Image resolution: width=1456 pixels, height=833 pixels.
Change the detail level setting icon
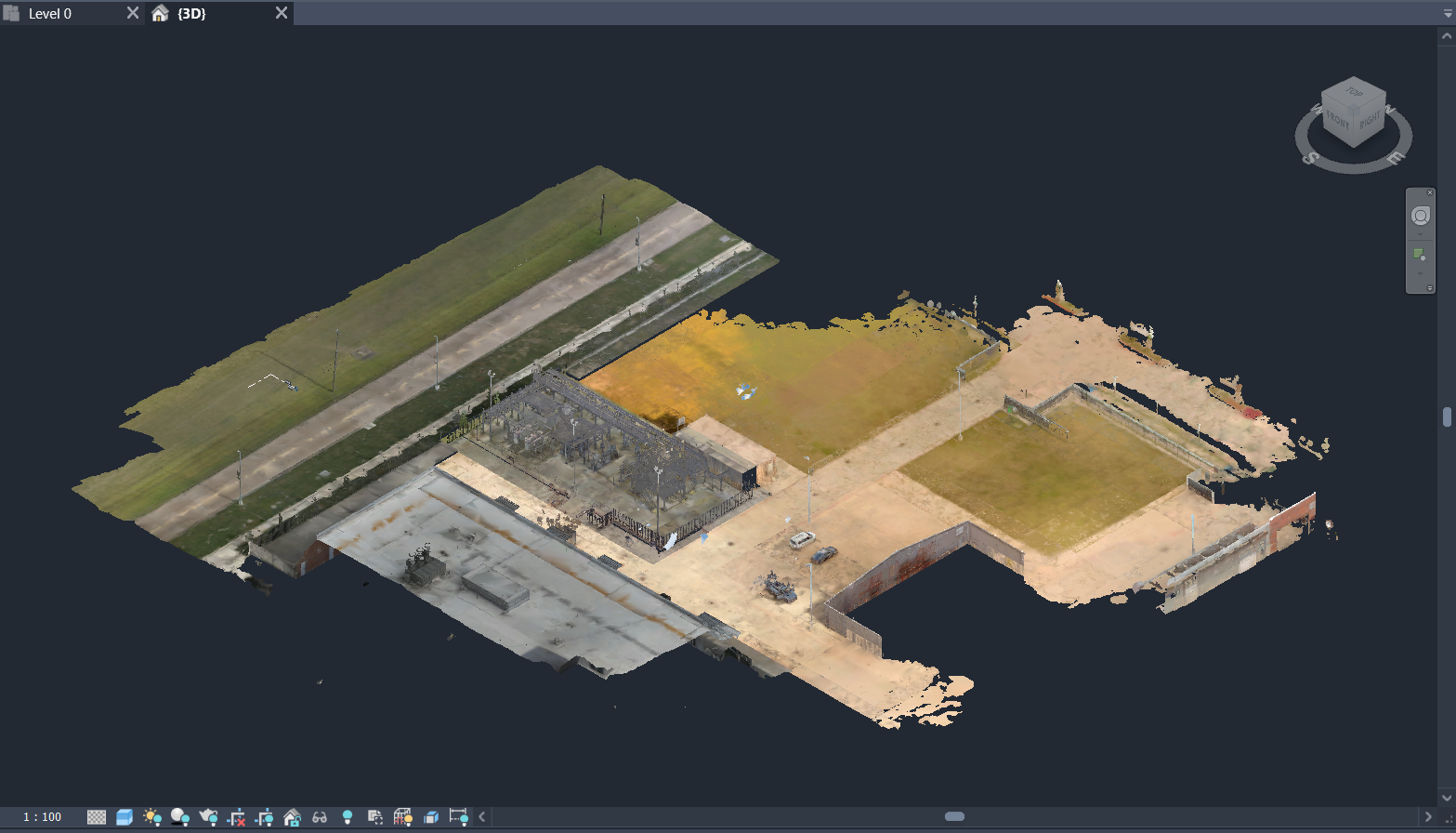(97, 817)
